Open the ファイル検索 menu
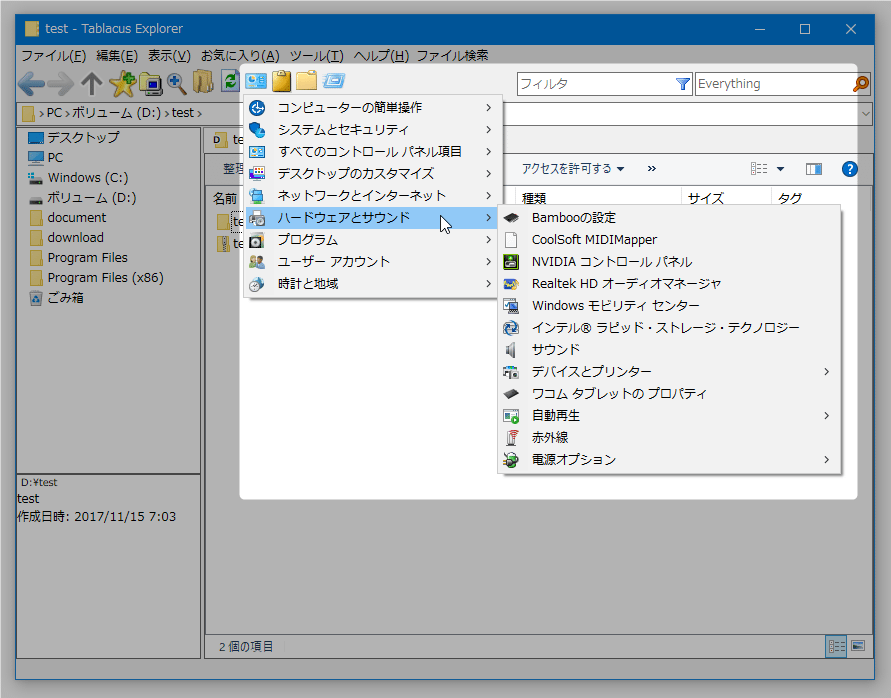Image resolution: width=891 pixels, height=698 pixels. pos(452,56)
